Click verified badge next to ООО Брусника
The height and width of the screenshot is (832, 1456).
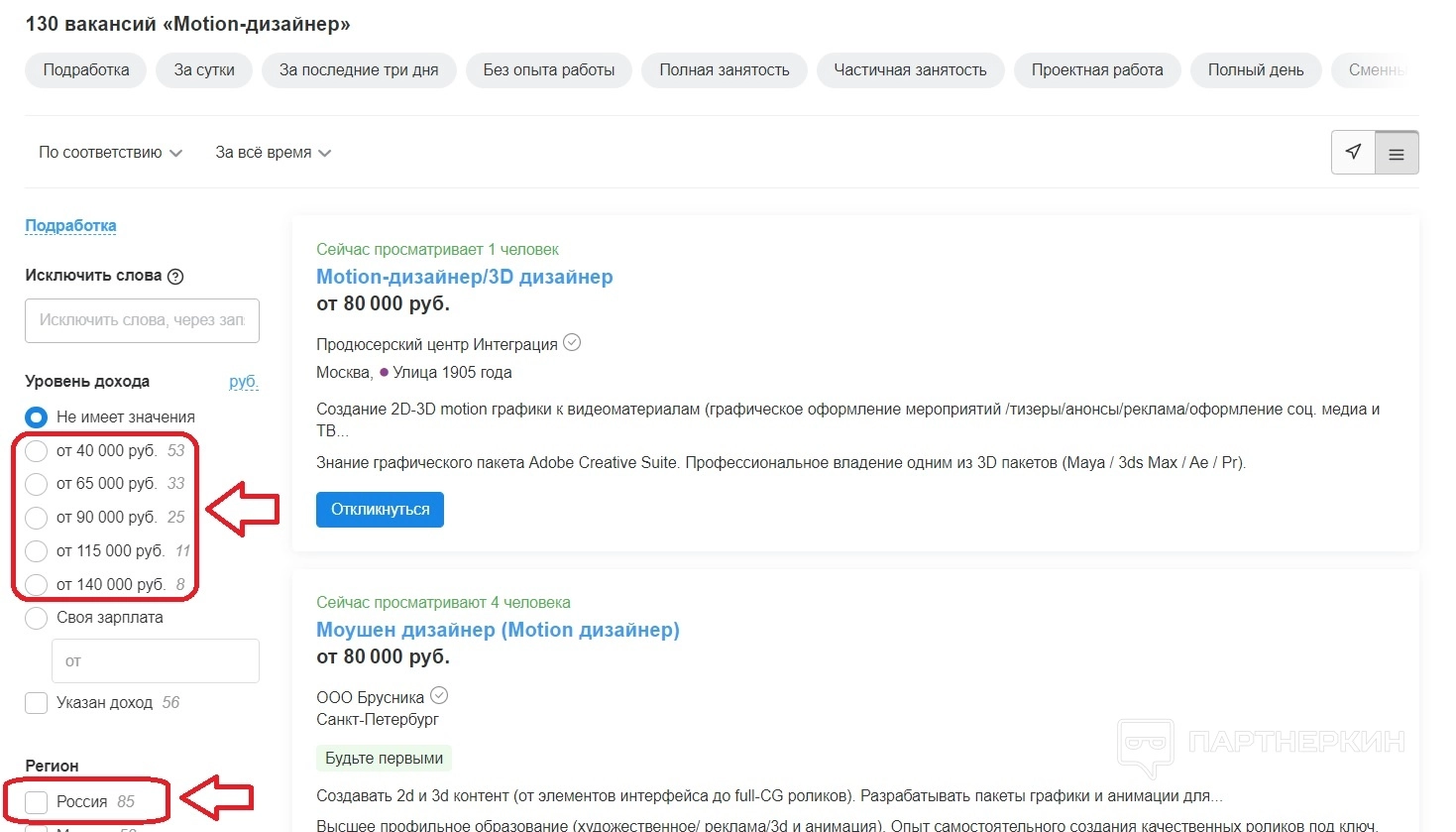(439, 696)
